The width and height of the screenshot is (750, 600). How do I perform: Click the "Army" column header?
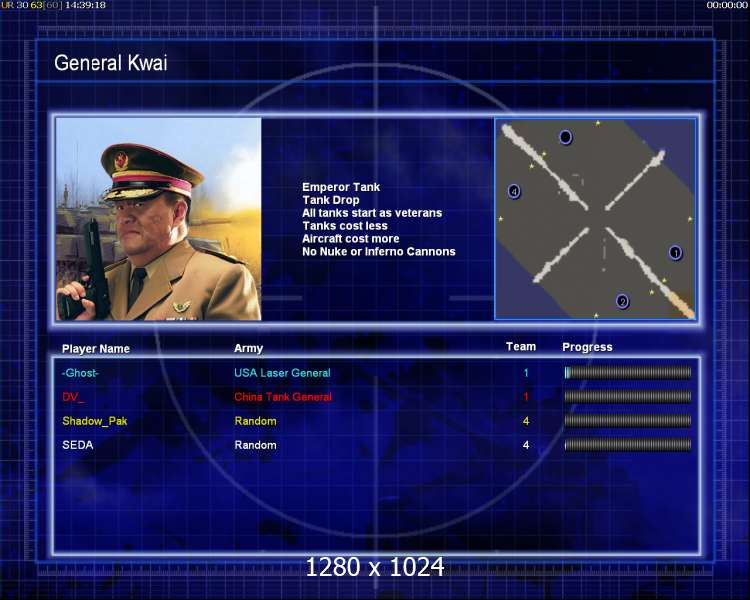click(248, 348)
